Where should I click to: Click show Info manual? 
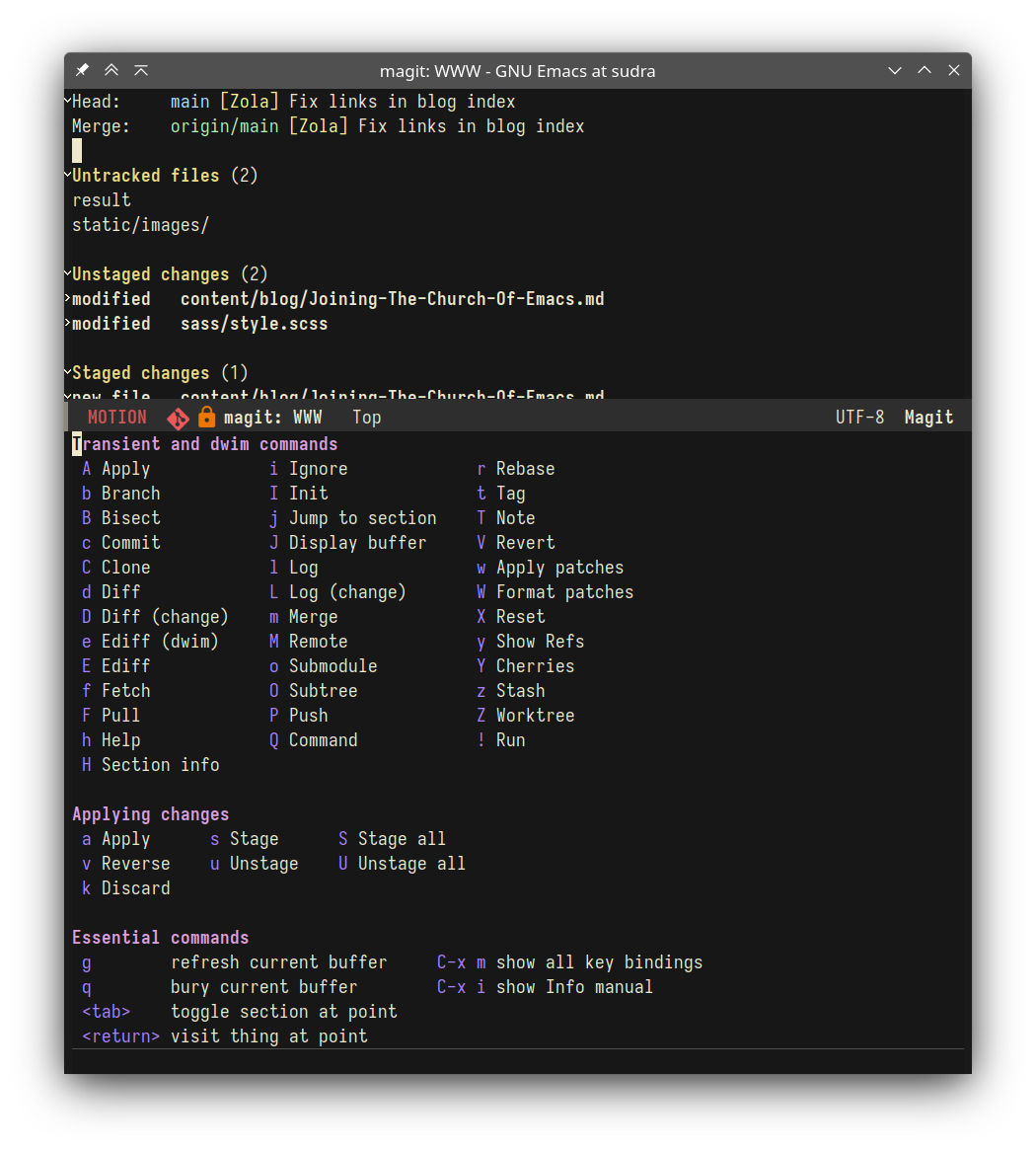[574, 987]
